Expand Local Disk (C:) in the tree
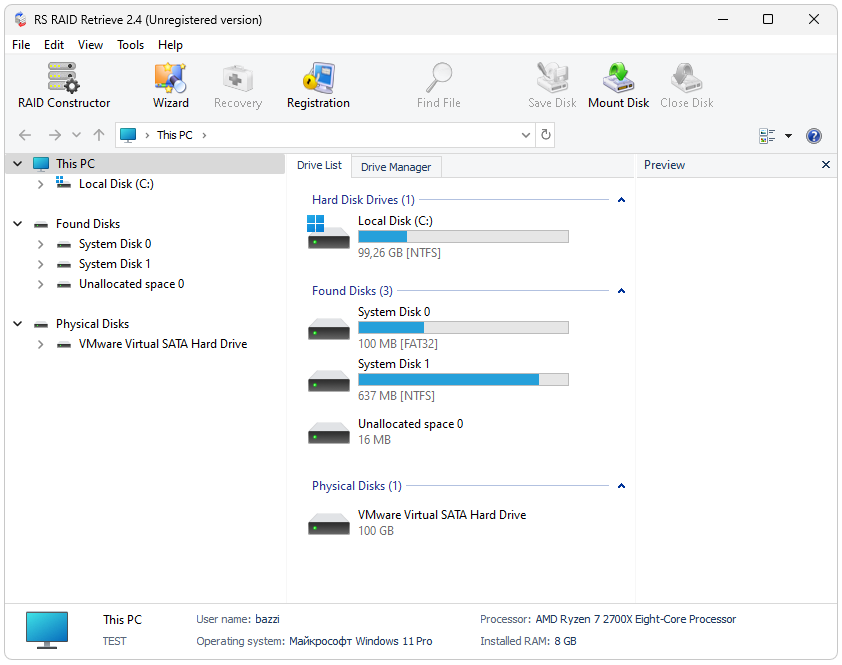Viewport: 842px width, 665px height. (40, 184)
